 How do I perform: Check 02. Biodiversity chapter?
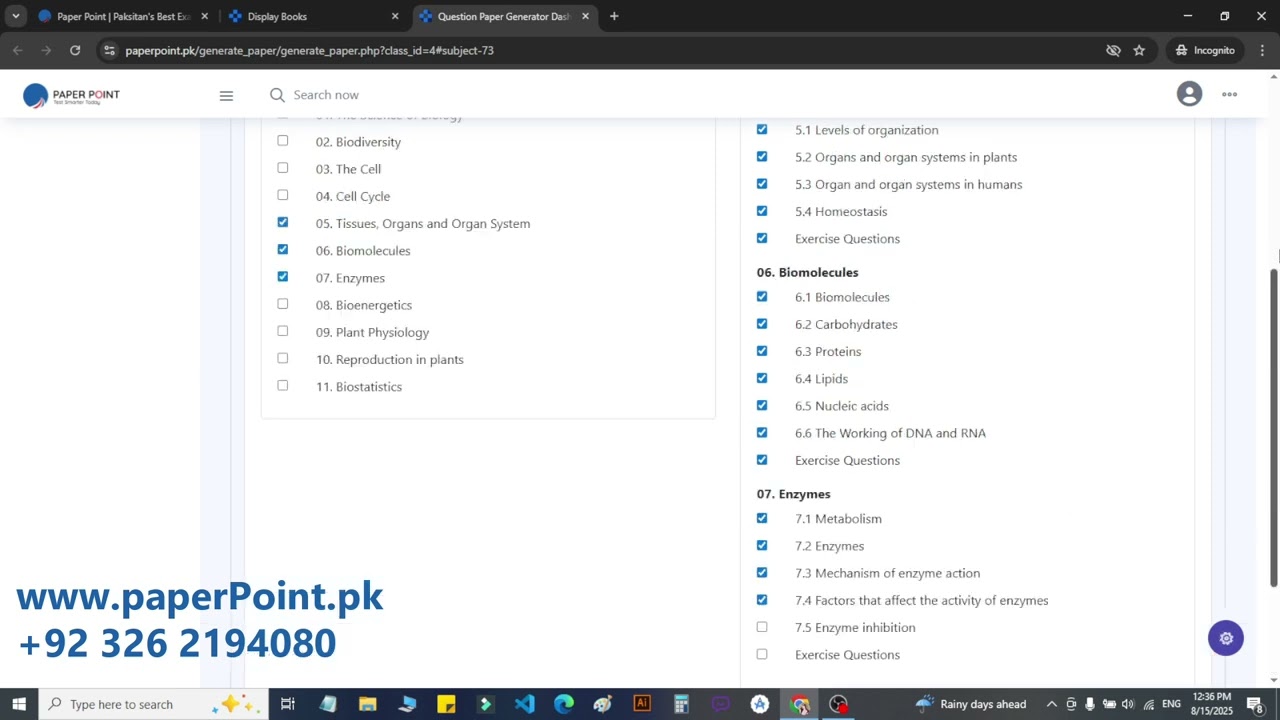click(x=283, y=141)
